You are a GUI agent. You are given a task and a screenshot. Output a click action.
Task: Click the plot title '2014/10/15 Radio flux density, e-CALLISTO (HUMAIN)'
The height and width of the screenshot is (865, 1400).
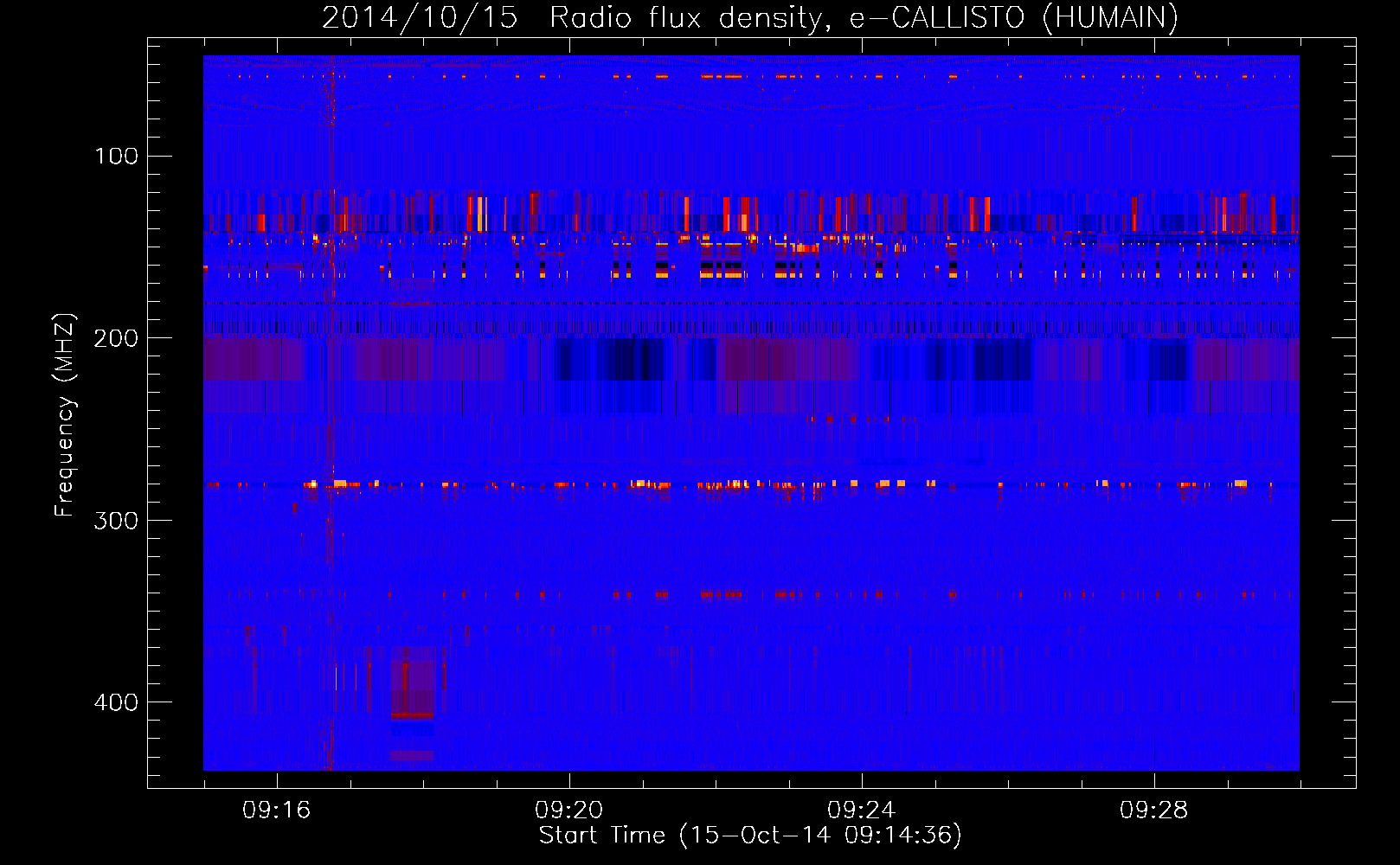(x=750, y=17)
